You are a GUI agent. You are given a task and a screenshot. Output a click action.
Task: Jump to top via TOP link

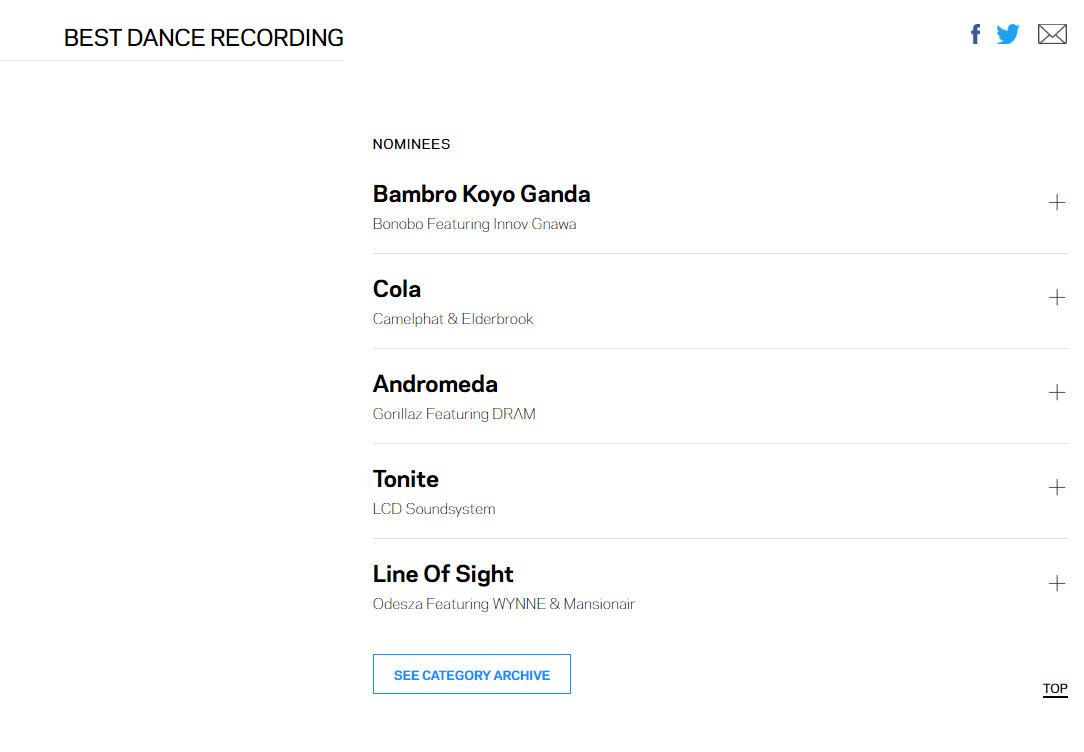[1055, 689]
